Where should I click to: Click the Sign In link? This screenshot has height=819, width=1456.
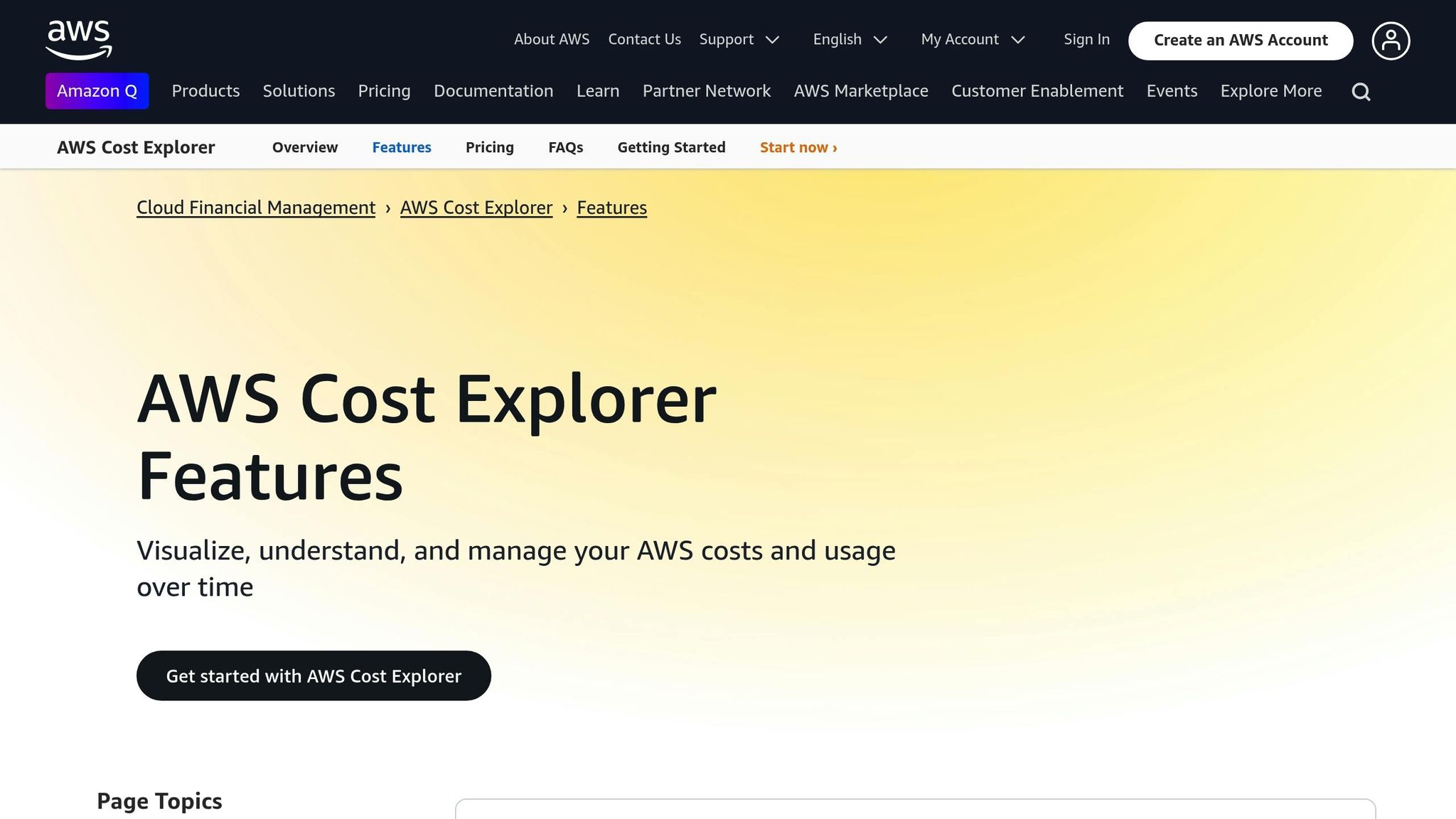click(x=1086, y=40)
